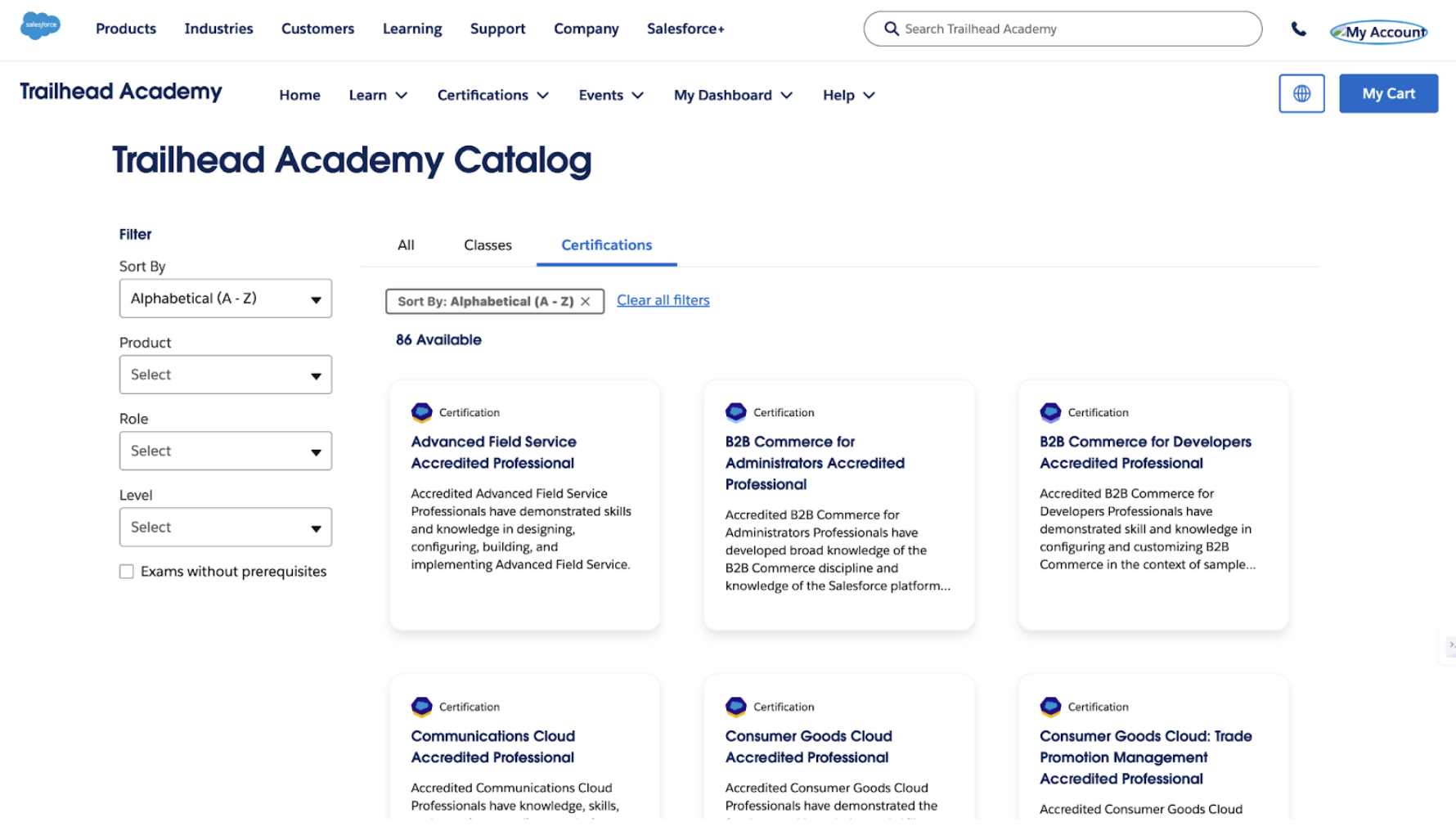Image resolution: width=1456 pixels, height=831 pixels.
Task: Open My Cart
Action: pyautogui.click(x=1387, y=93)
